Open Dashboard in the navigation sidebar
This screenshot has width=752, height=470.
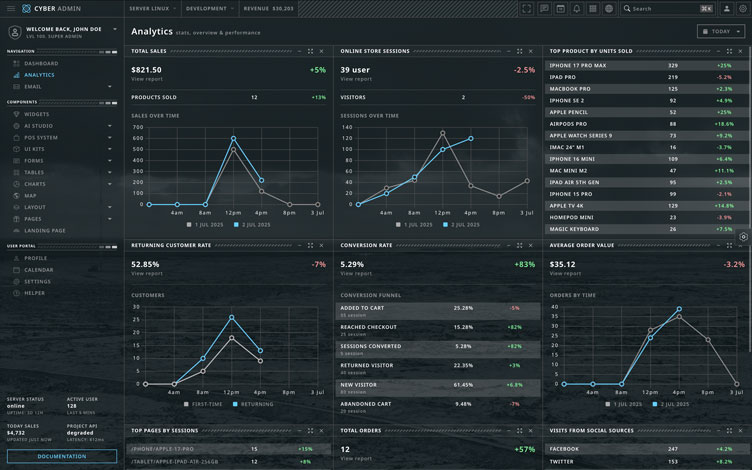(41, 63)
